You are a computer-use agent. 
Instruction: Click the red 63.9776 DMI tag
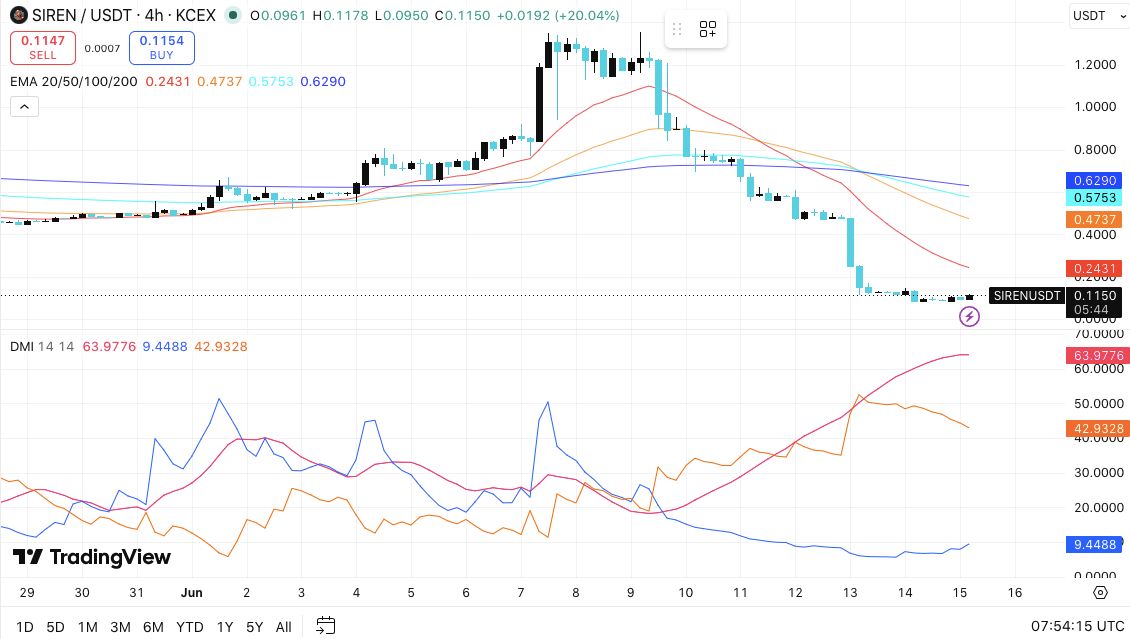tap(1098, 355)
